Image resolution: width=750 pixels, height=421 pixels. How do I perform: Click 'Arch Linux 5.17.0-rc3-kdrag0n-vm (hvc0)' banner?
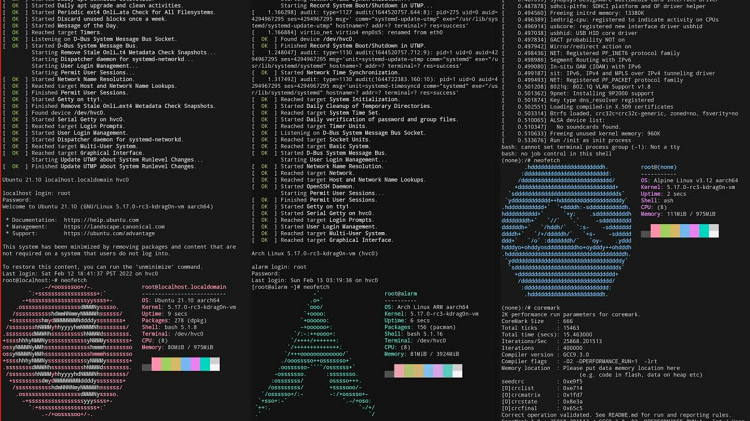click(315, 254)
